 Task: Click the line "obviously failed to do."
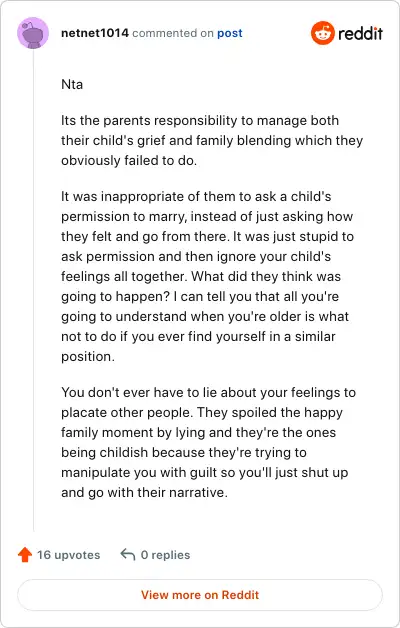129,160
